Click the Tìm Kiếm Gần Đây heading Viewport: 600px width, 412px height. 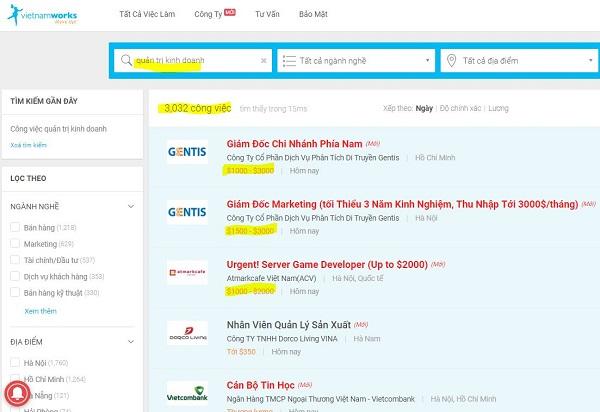[44, 101]
